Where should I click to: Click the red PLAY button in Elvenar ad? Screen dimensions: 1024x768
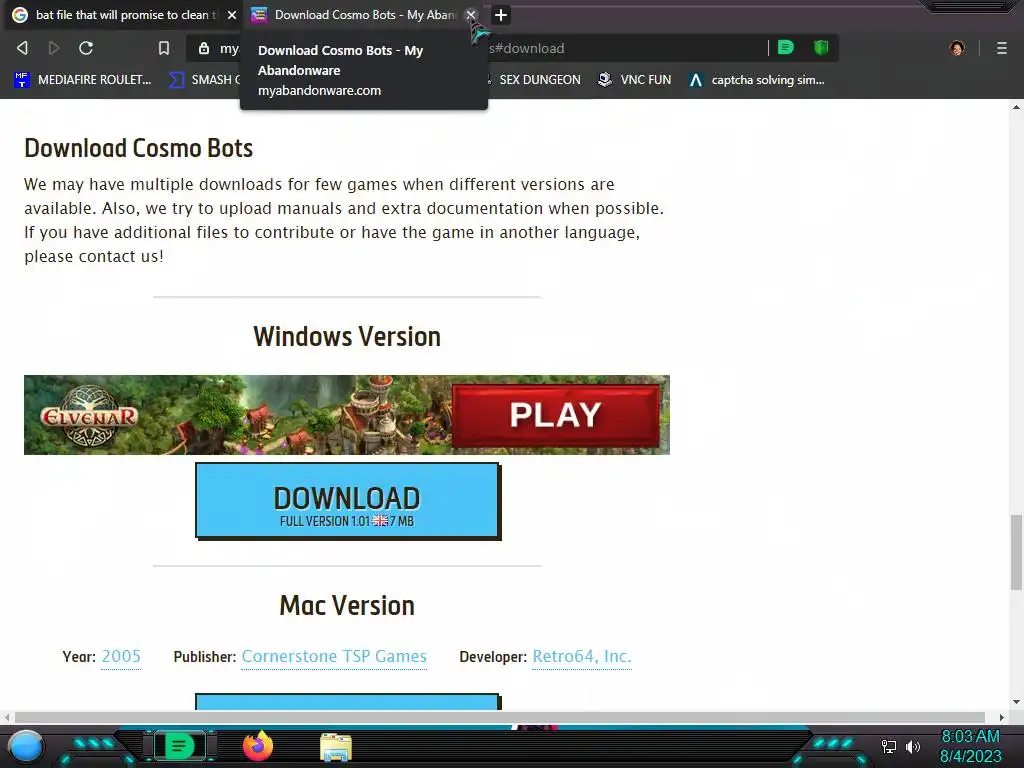pos(556,415)
